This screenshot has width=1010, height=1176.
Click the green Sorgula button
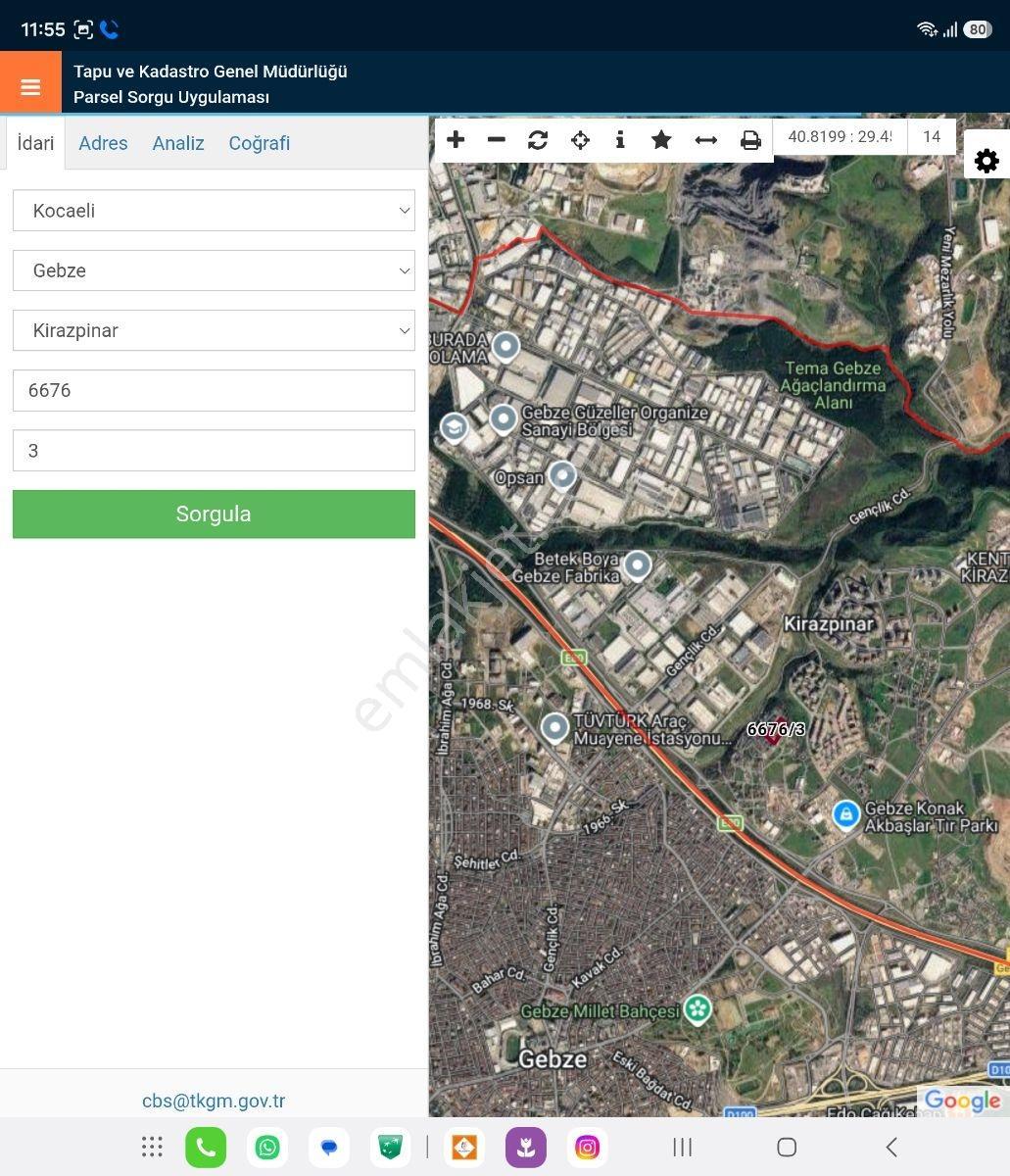[x=214, y=514]
